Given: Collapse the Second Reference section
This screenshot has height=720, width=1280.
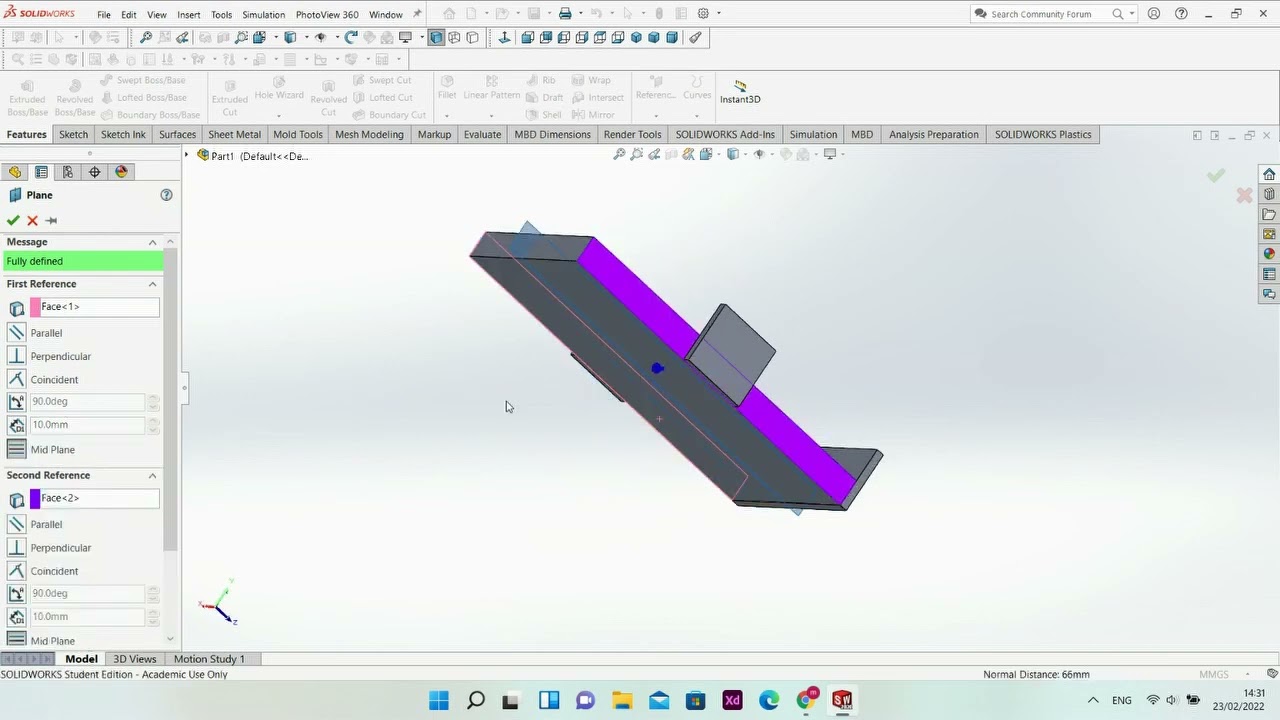Looking at the screenshot, I should coord(153,476).
